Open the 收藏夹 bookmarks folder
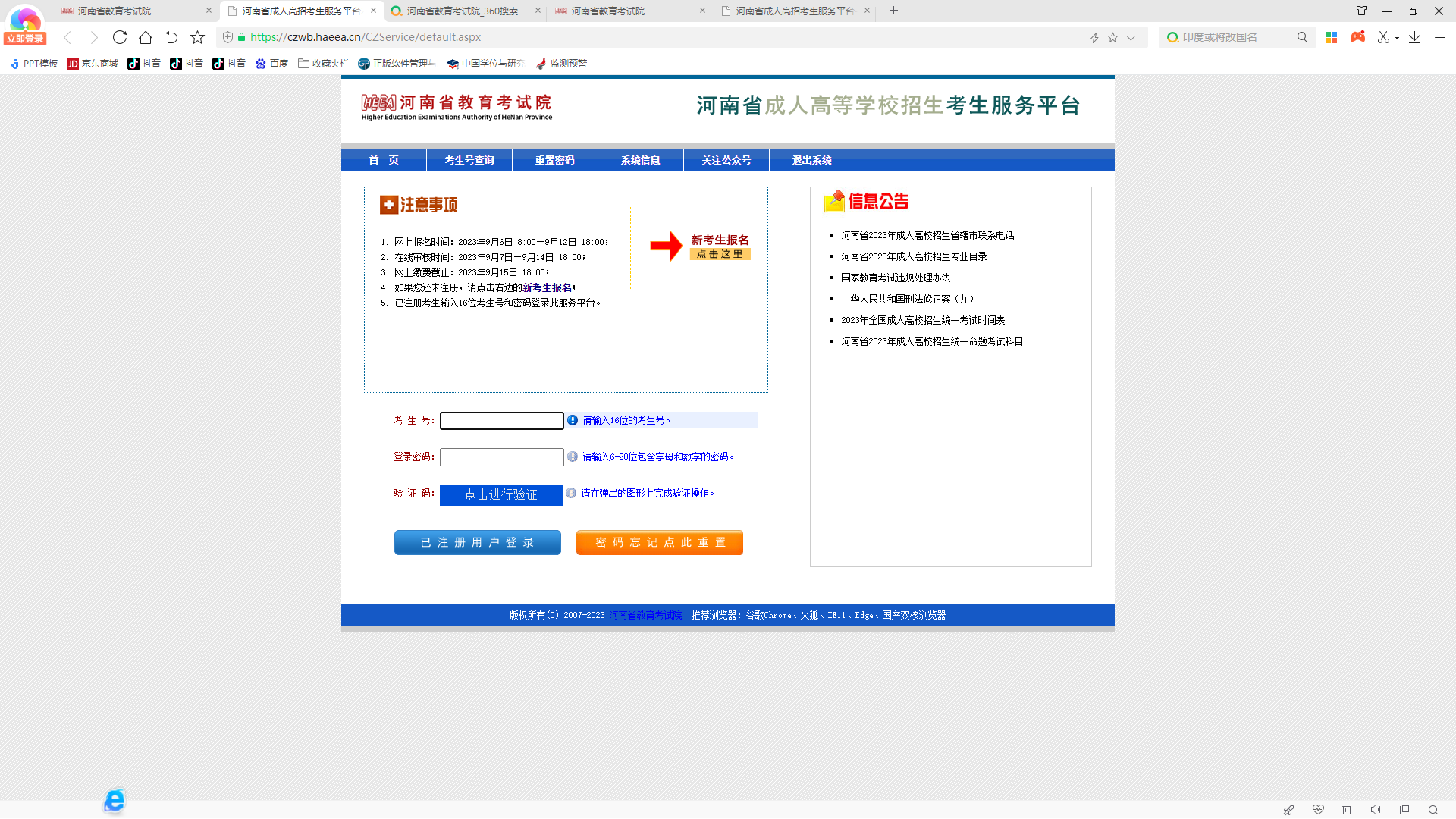The height and width of the screenshot is (819, 1456). click(324, 64)
